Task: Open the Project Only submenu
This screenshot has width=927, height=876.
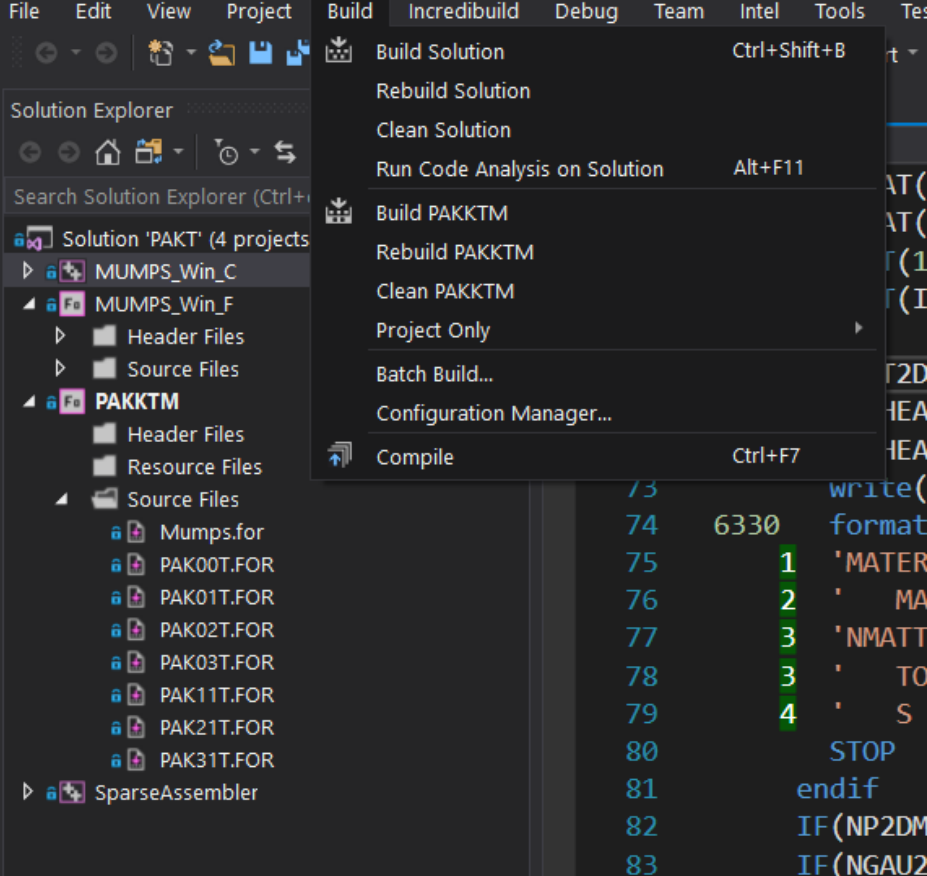Action: click(x=597, y=330)
